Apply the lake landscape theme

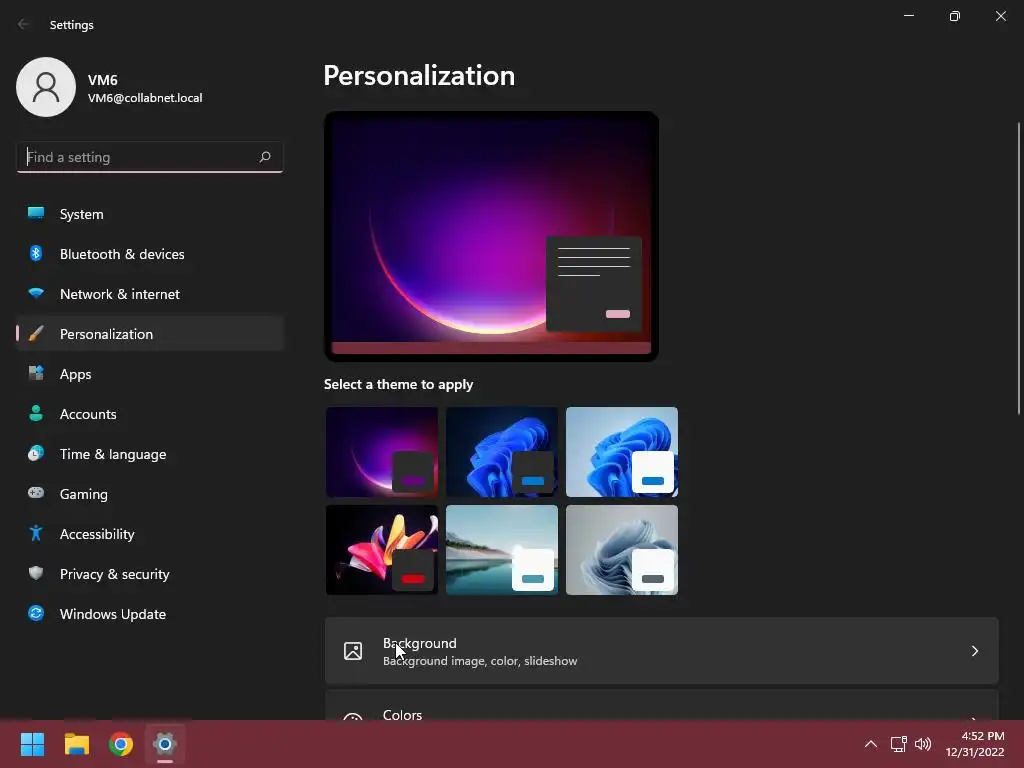click(x=502, y=550)
